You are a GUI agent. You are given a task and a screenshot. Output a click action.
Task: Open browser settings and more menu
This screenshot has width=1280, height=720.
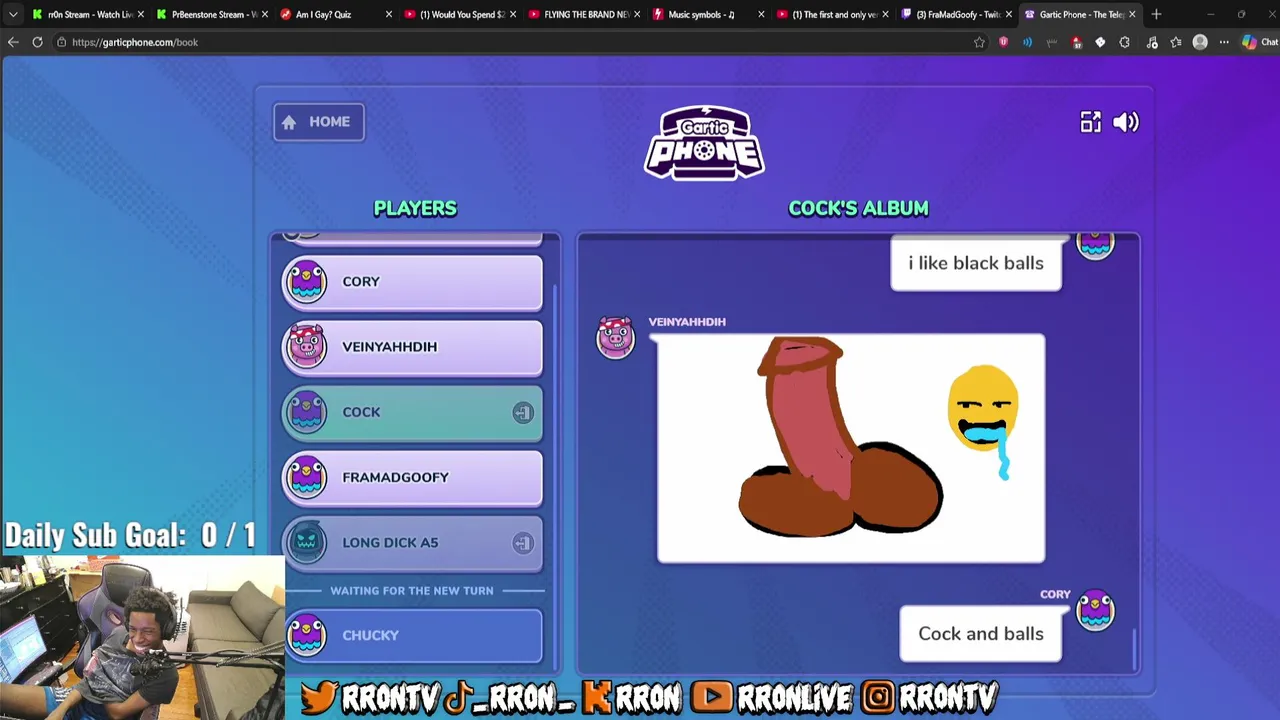pos(1224,42)
